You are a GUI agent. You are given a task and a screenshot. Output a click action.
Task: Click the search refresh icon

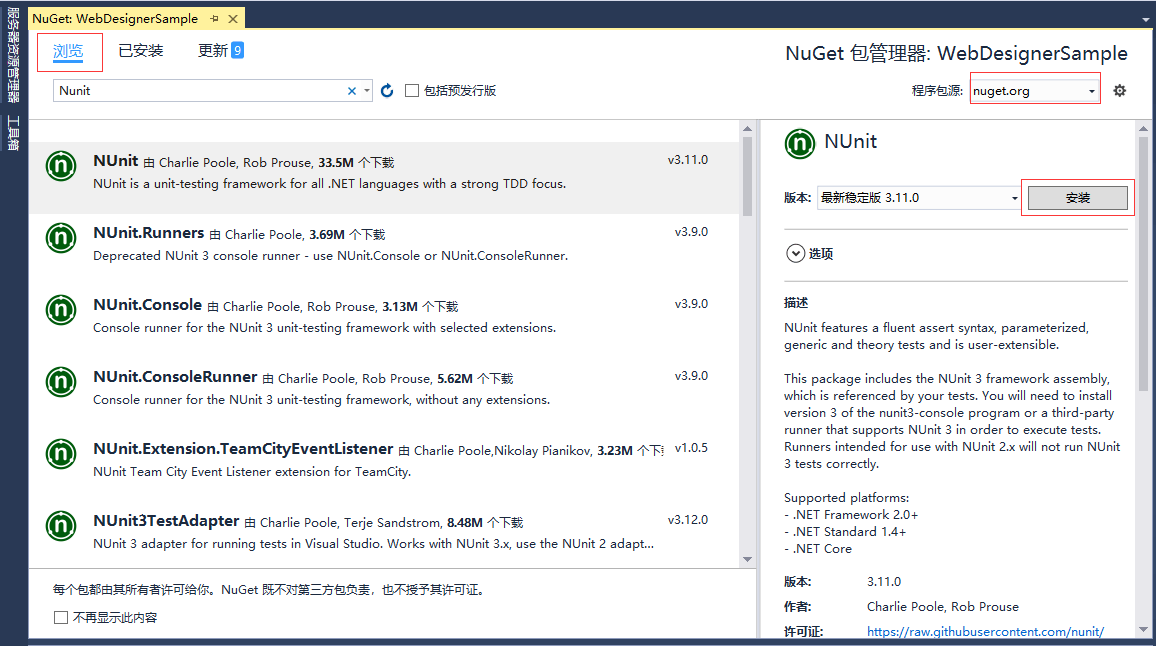(x=387, y=89)
